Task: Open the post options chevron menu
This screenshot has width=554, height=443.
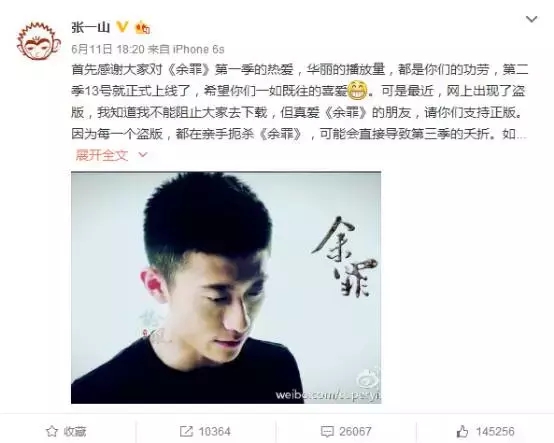Action: tap(531, 19)
